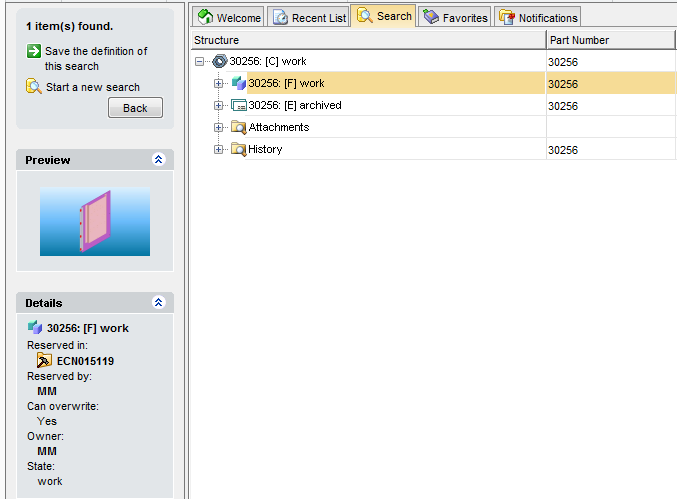Select the 30256: [E] archived row
This screenshot has width=677, height=499.
point(295,105)
